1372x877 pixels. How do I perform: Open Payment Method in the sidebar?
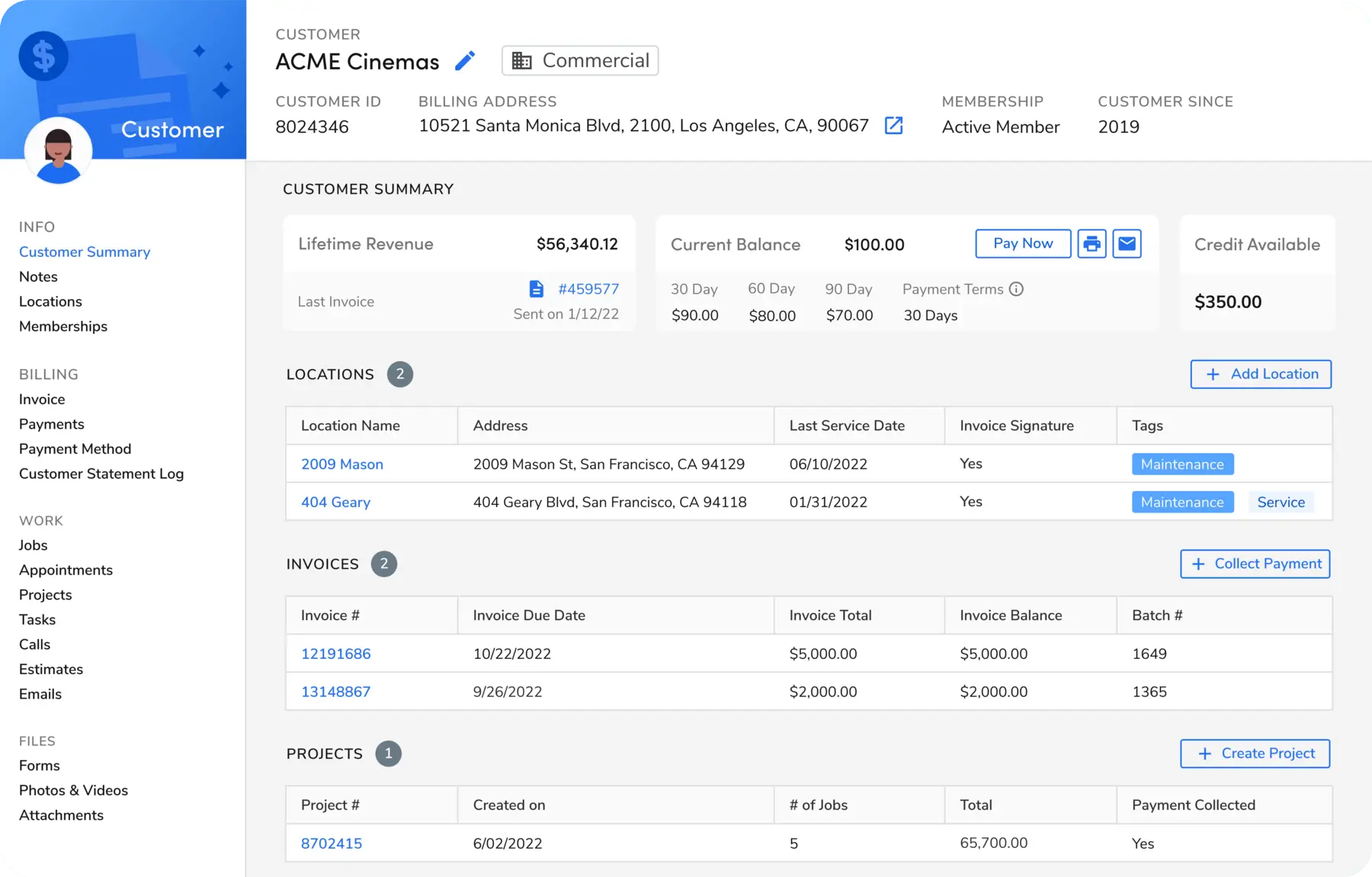point(75,449)
